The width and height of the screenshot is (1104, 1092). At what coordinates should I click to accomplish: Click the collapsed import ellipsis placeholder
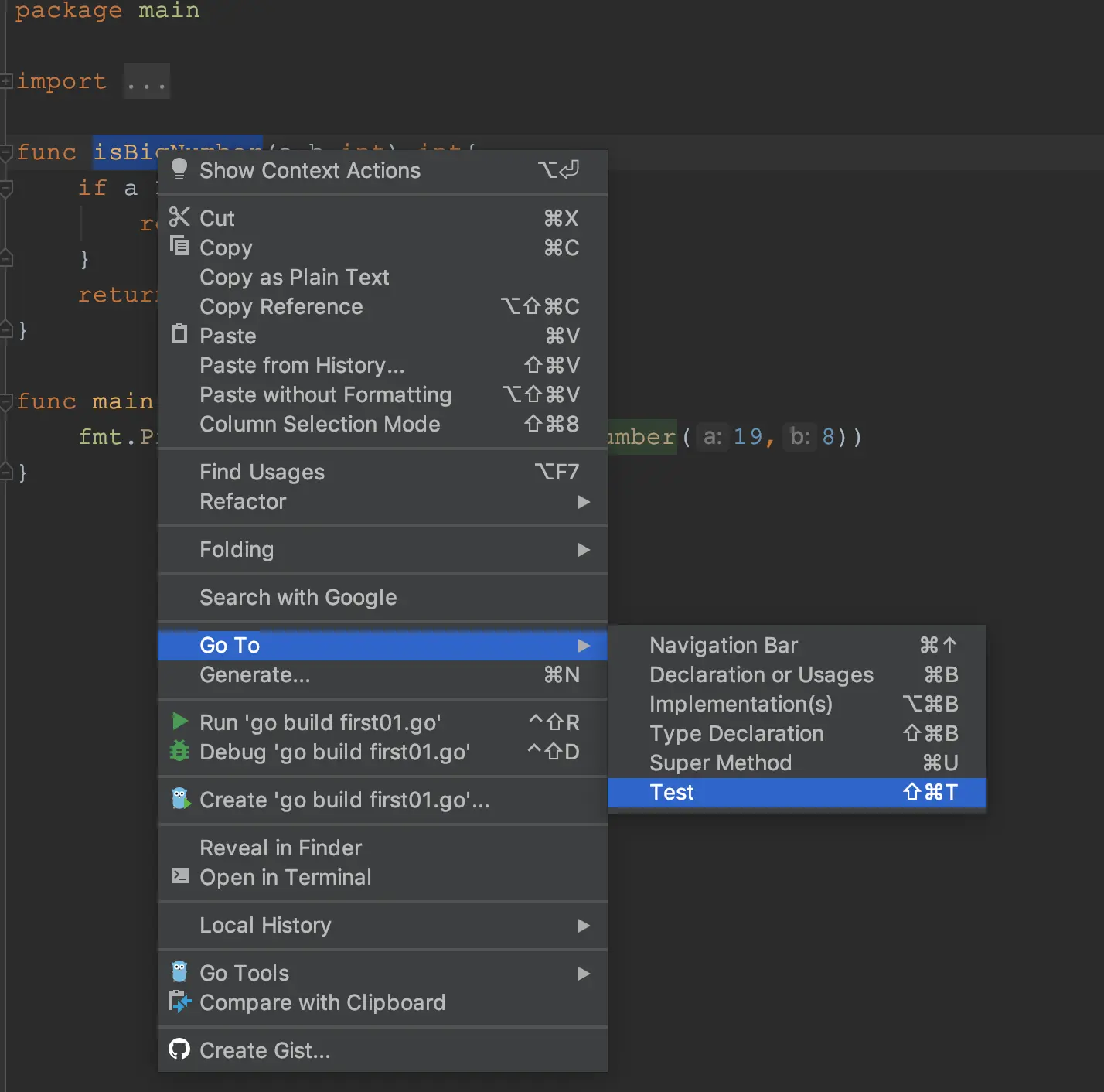(146, 82)
